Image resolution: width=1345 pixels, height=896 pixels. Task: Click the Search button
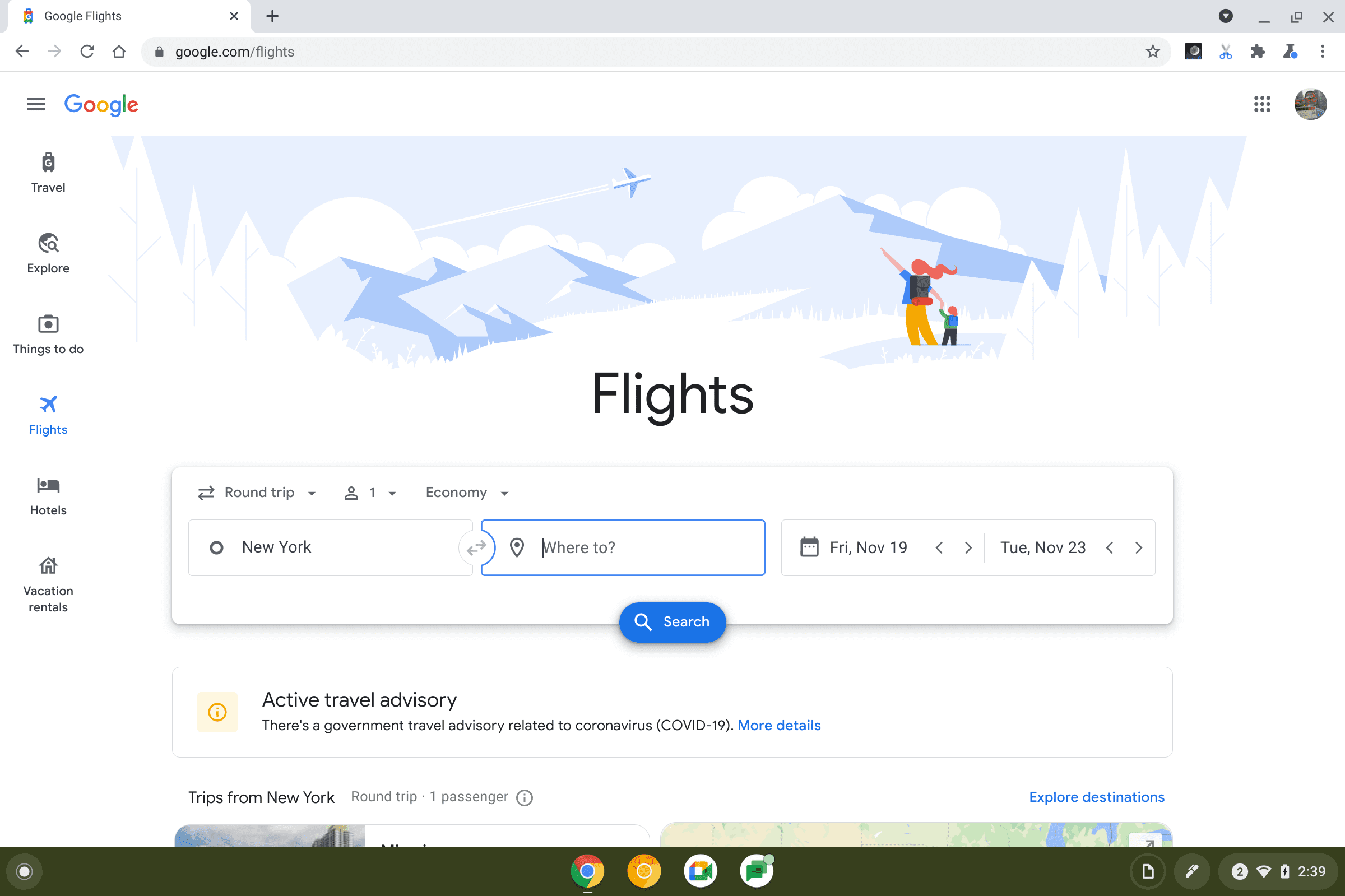tap(672, 622)
